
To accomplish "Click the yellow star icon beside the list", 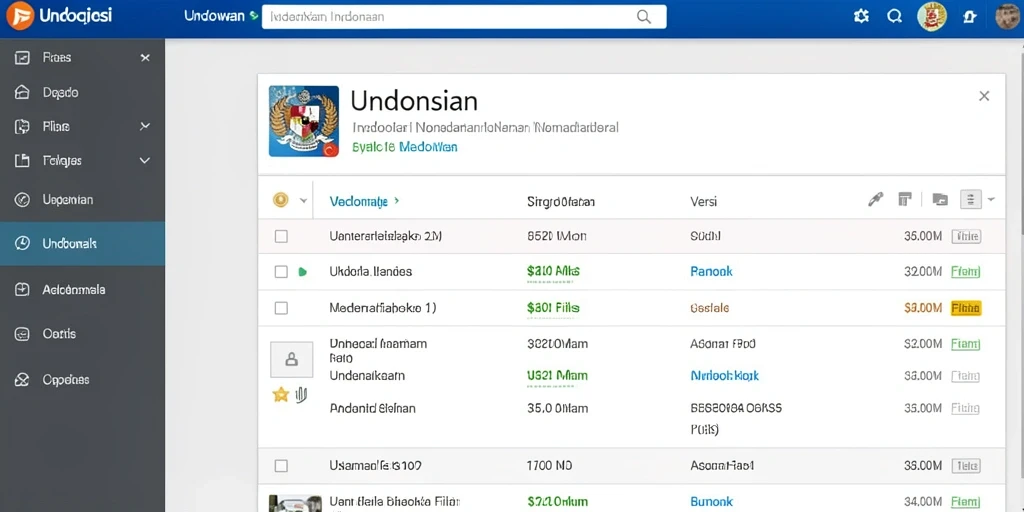I will (280, 394).
